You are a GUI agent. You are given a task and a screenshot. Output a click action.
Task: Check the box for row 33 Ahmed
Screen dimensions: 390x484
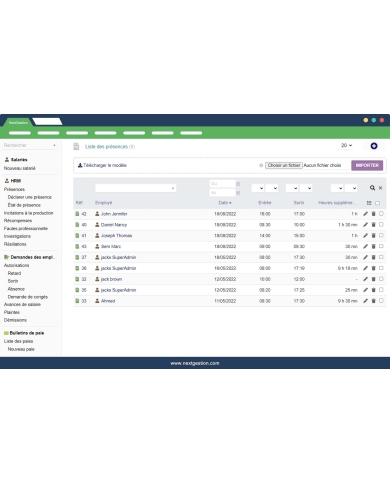tap(381, 300)
